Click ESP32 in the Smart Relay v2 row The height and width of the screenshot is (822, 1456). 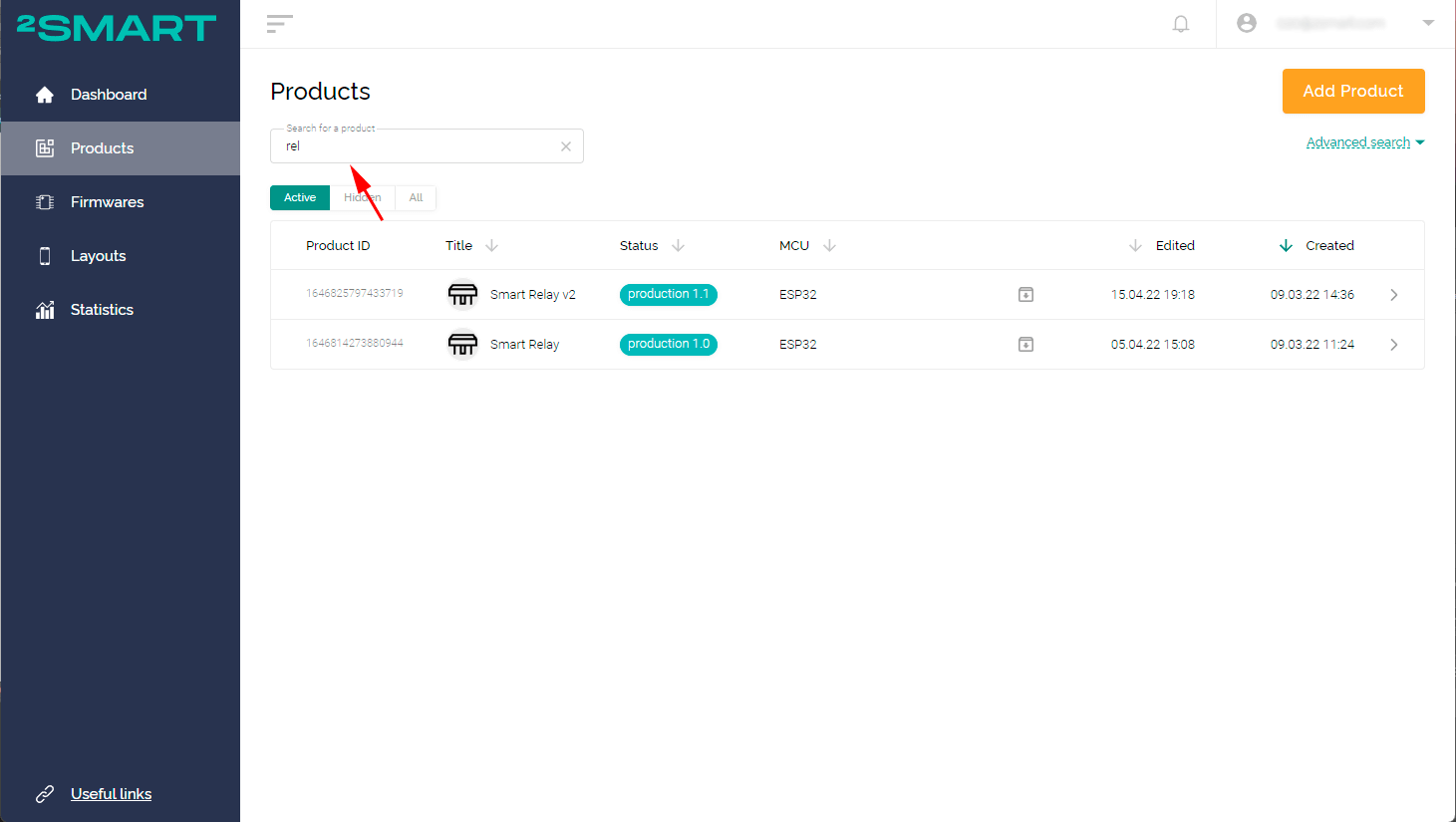pyautogui.click(x=798, y=295)
